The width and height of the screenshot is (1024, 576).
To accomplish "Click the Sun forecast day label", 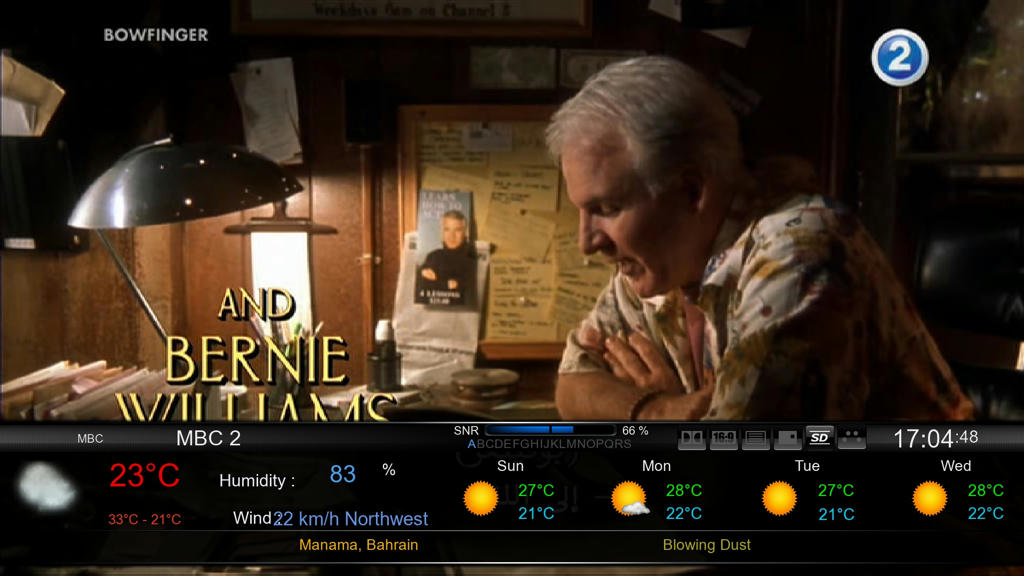I will [x=510, y=466].
